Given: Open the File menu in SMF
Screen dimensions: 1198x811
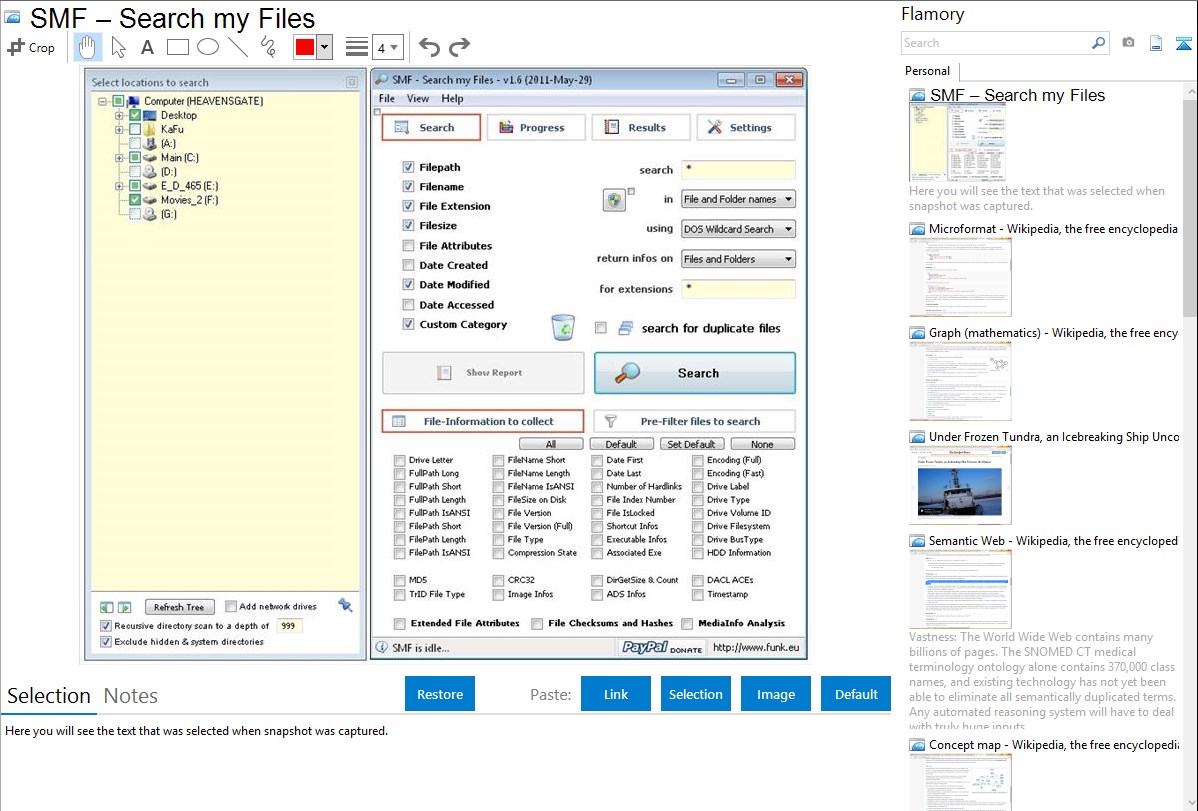Looking at the screenshot, I should (387, 99).
